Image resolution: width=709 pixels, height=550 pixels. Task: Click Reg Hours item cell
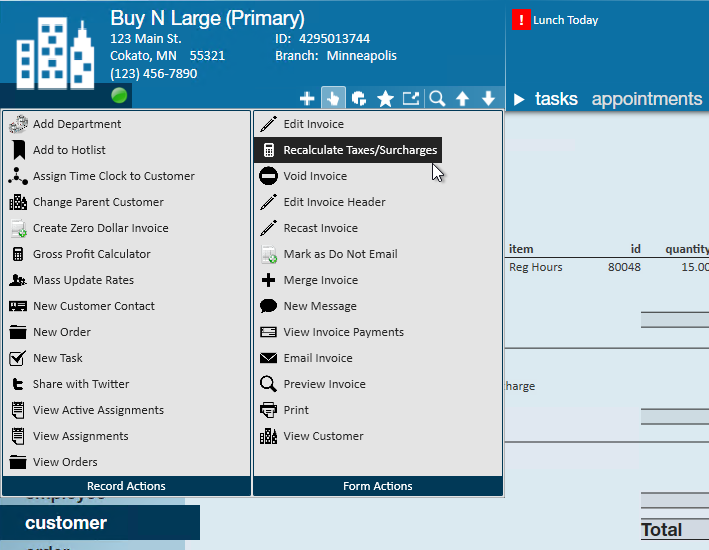pos(535,267)
